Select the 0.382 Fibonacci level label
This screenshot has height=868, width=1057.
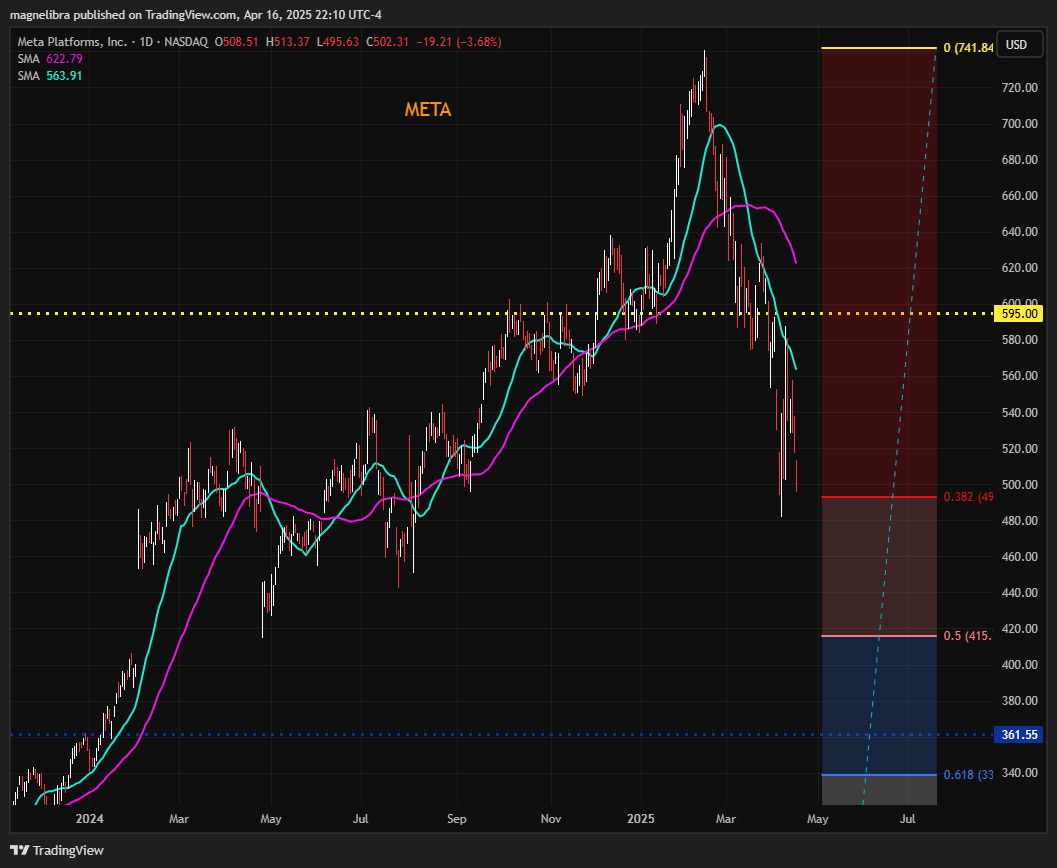pyautogui.click(x=968, y=497)
